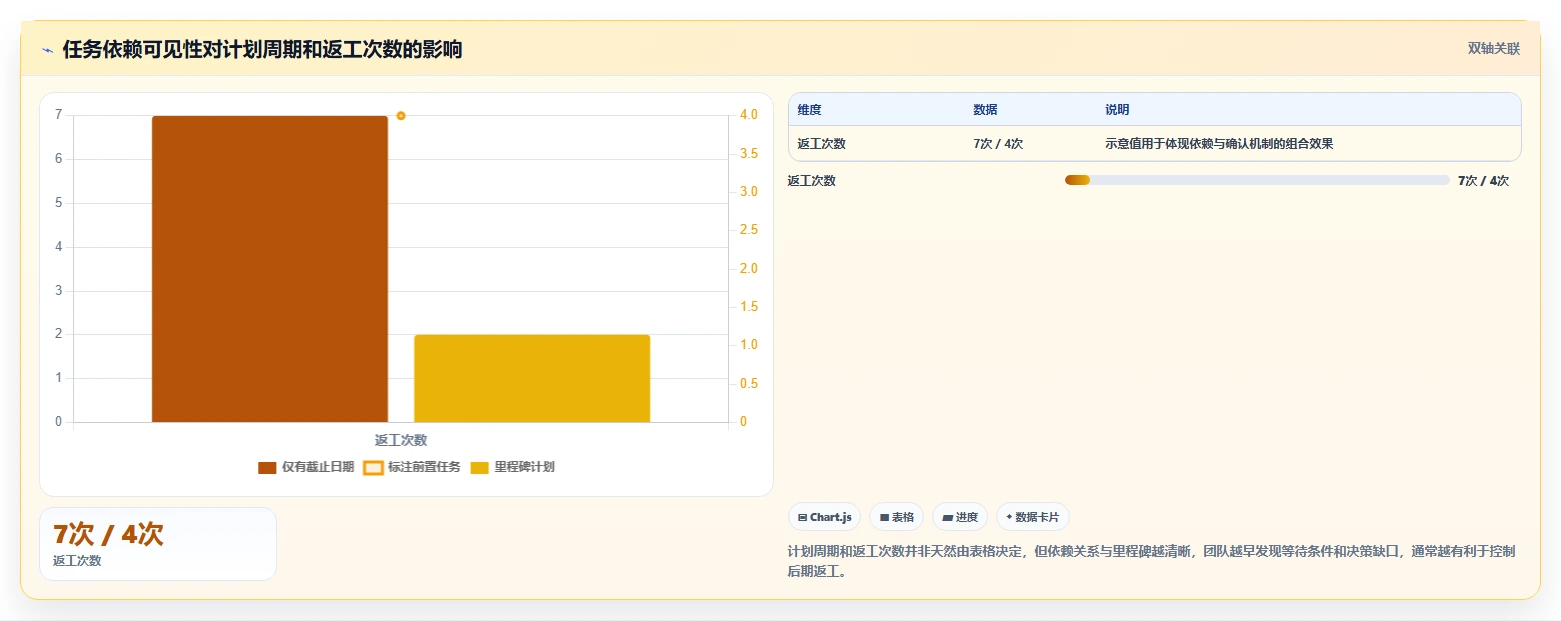
Task: Click the 返工次数 progress bar
Action: point(1257,180)
